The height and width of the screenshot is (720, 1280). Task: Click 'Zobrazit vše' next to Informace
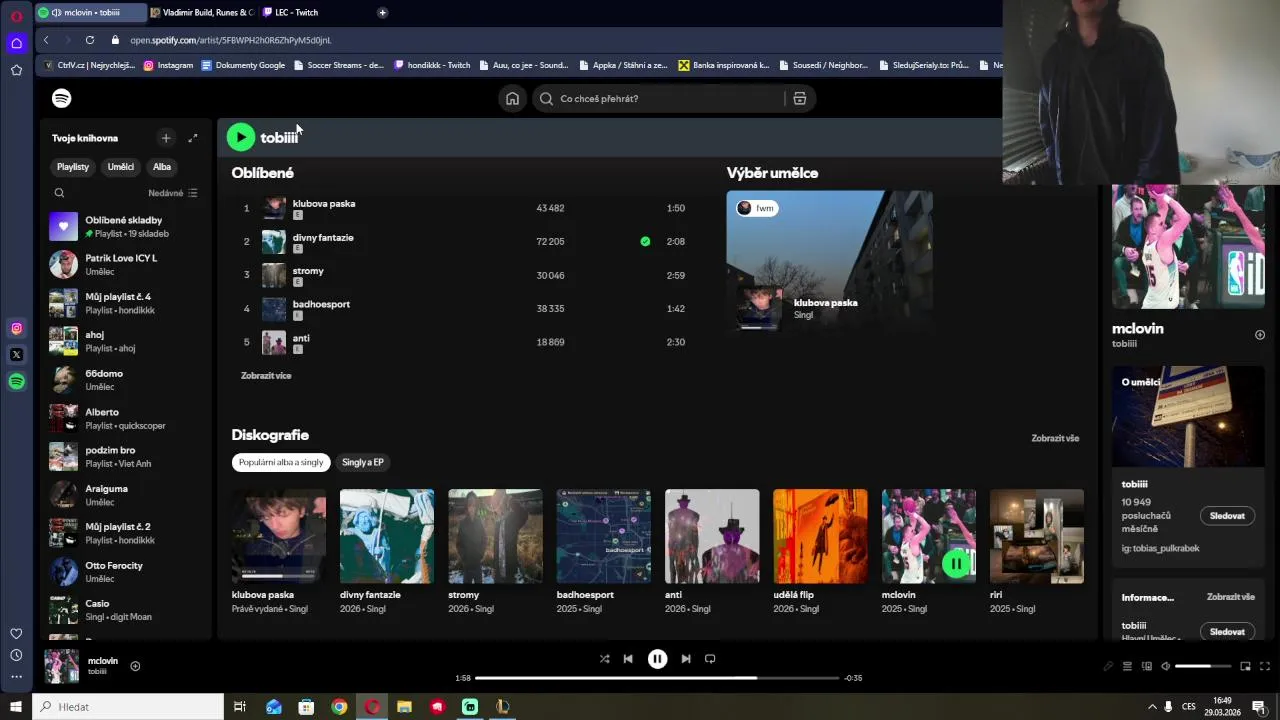coord(1230,597)
